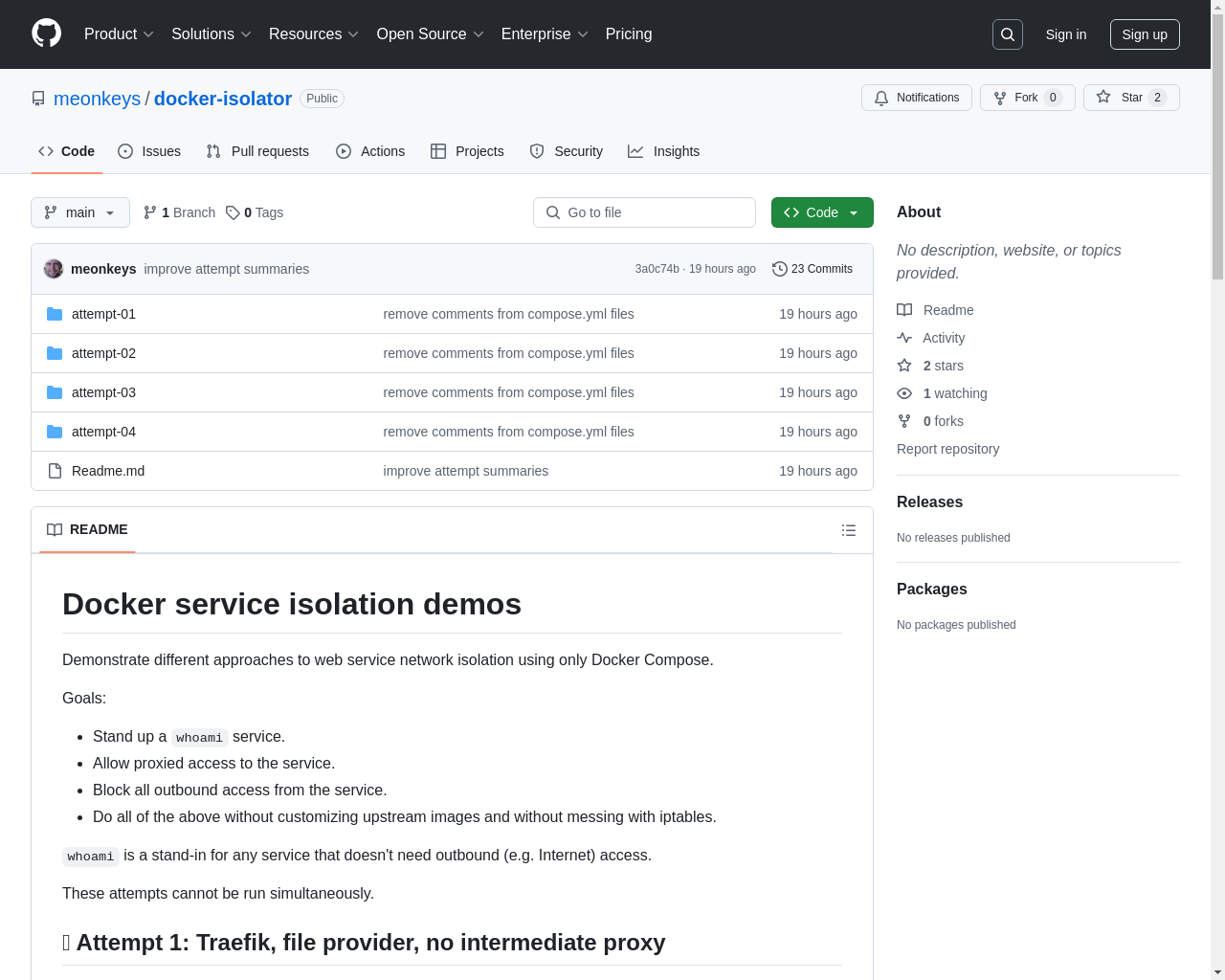Click the 2 star count badge

tap(1157, 98)
